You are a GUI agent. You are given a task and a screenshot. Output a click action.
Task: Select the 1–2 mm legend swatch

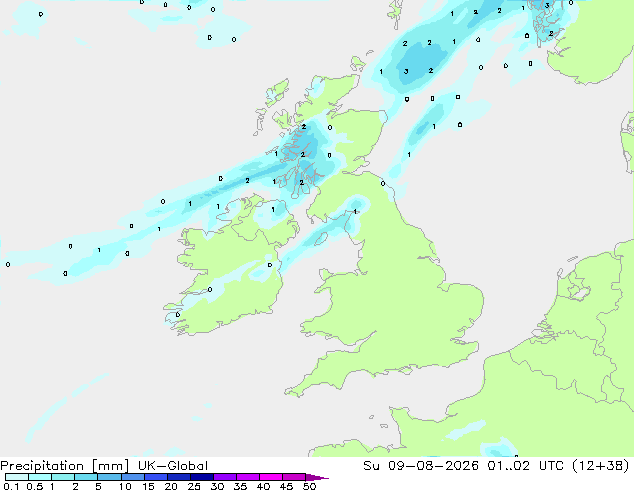[x=63, y=477]
